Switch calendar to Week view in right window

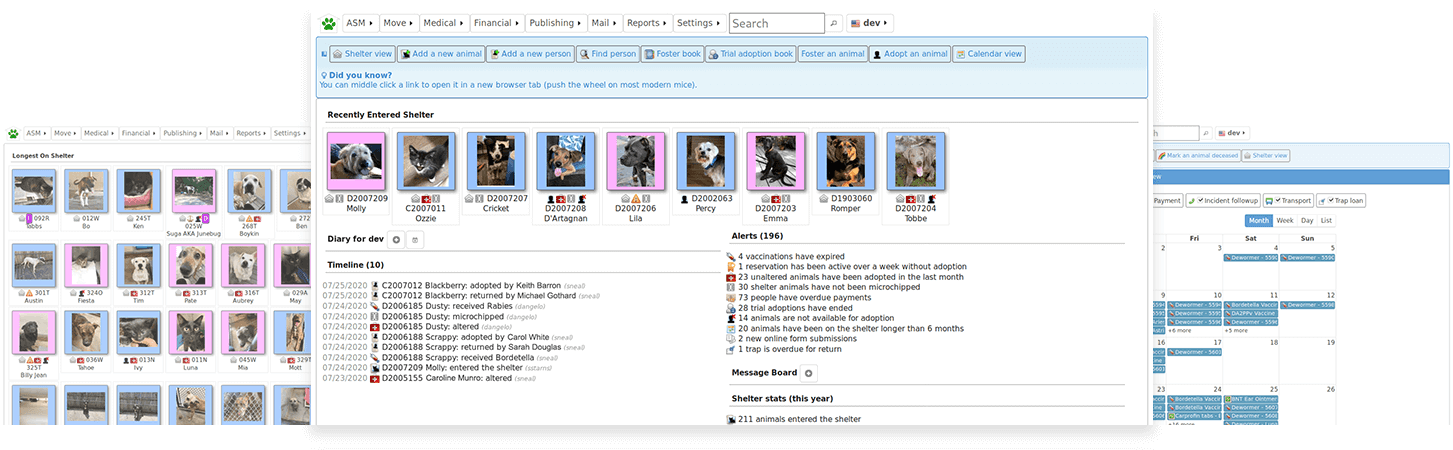(1284, 220)
